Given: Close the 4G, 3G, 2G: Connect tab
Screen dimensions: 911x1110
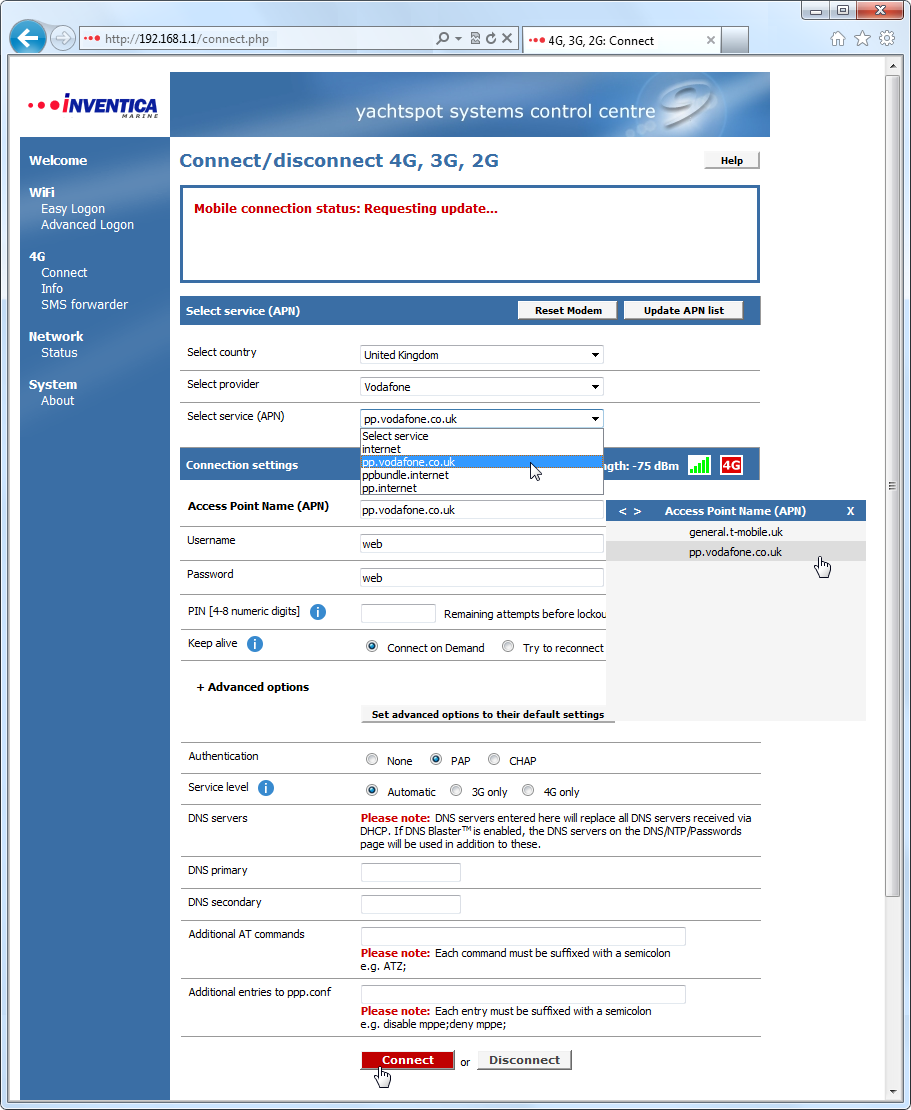Looking at the screenshot, I should click(711, 40).
